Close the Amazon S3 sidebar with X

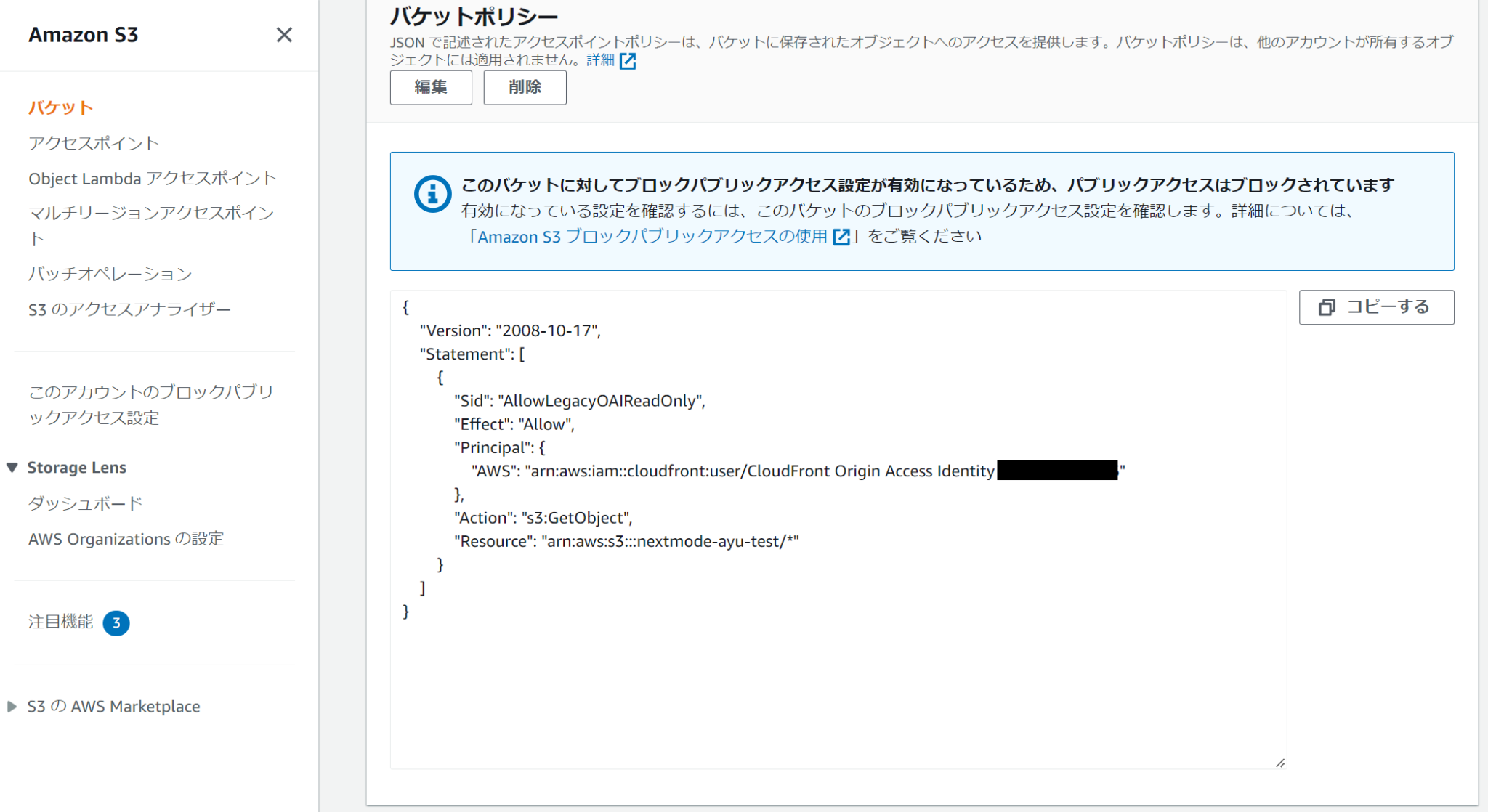[285, 35]
